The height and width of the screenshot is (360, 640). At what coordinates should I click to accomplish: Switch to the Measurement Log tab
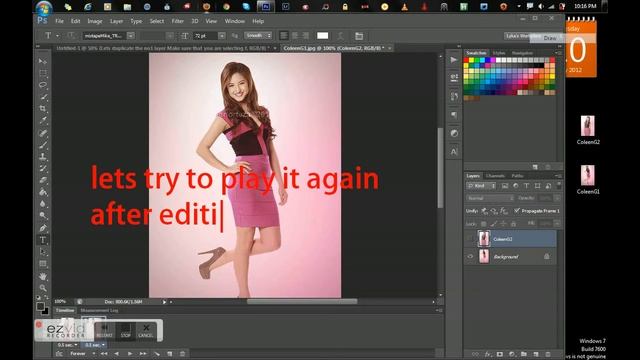(99, 311)
